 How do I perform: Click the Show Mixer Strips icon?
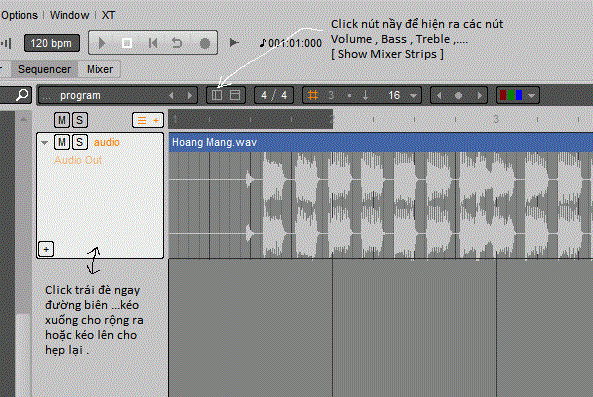217,95
